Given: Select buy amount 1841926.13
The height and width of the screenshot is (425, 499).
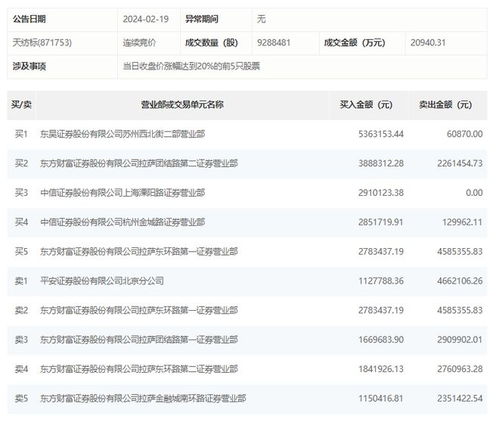Looking at the screenshot, I should coord(381,369).
